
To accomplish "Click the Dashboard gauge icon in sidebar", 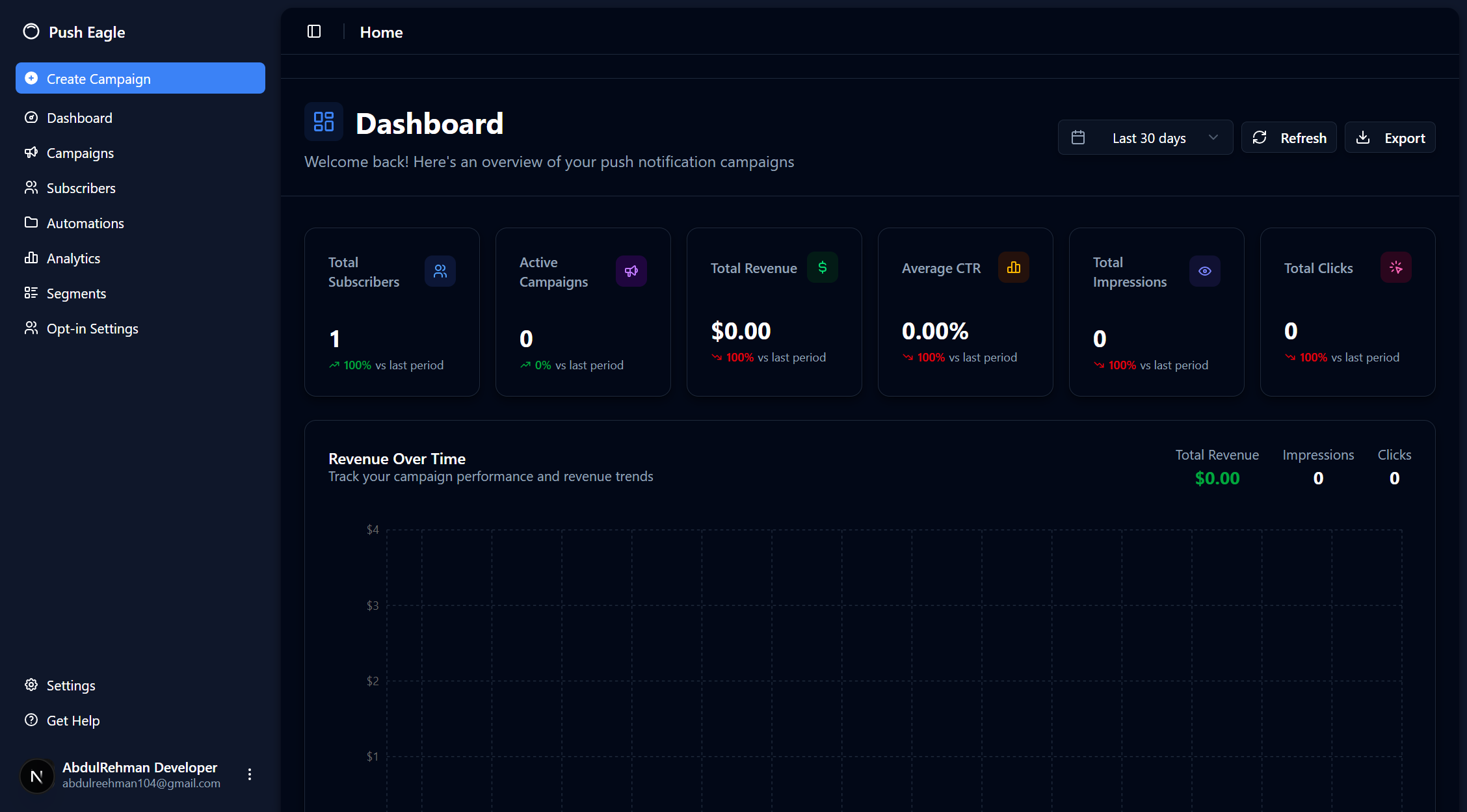I will pos(31,118).
